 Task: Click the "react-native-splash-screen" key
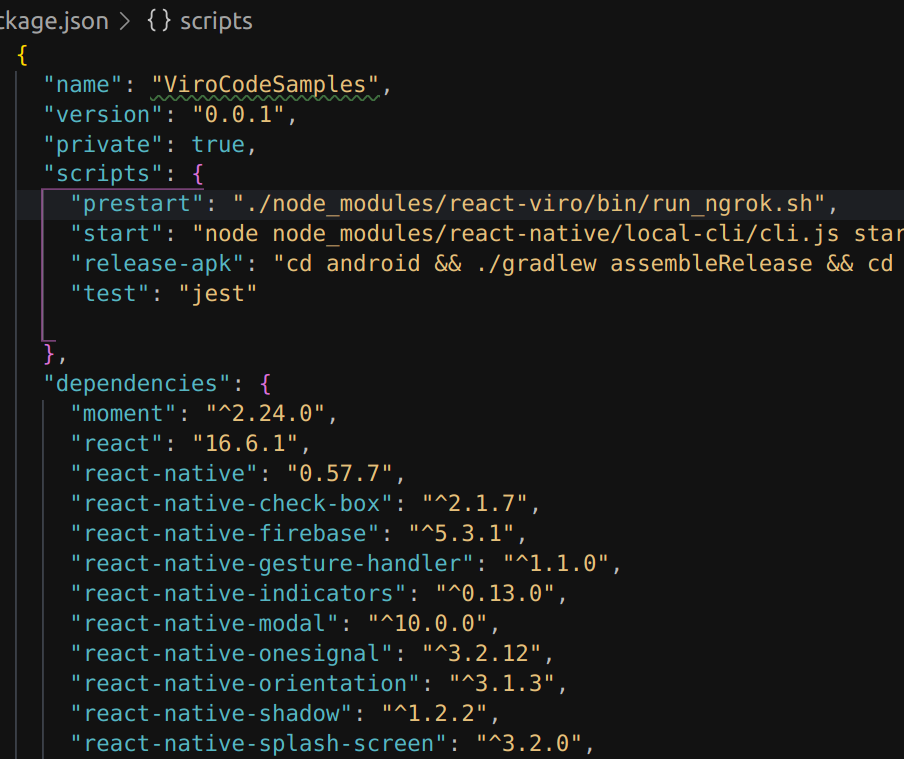258,743
